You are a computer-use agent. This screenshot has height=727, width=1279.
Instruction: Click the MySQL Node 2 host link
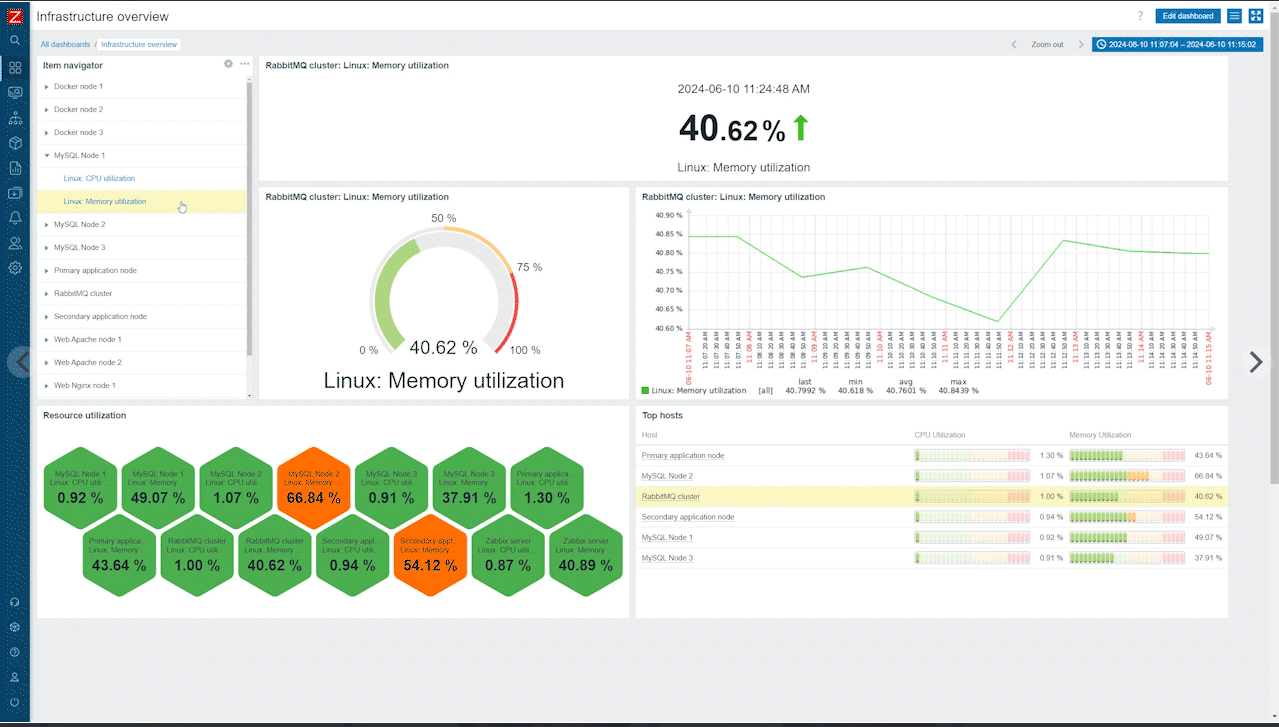[667, 476]
